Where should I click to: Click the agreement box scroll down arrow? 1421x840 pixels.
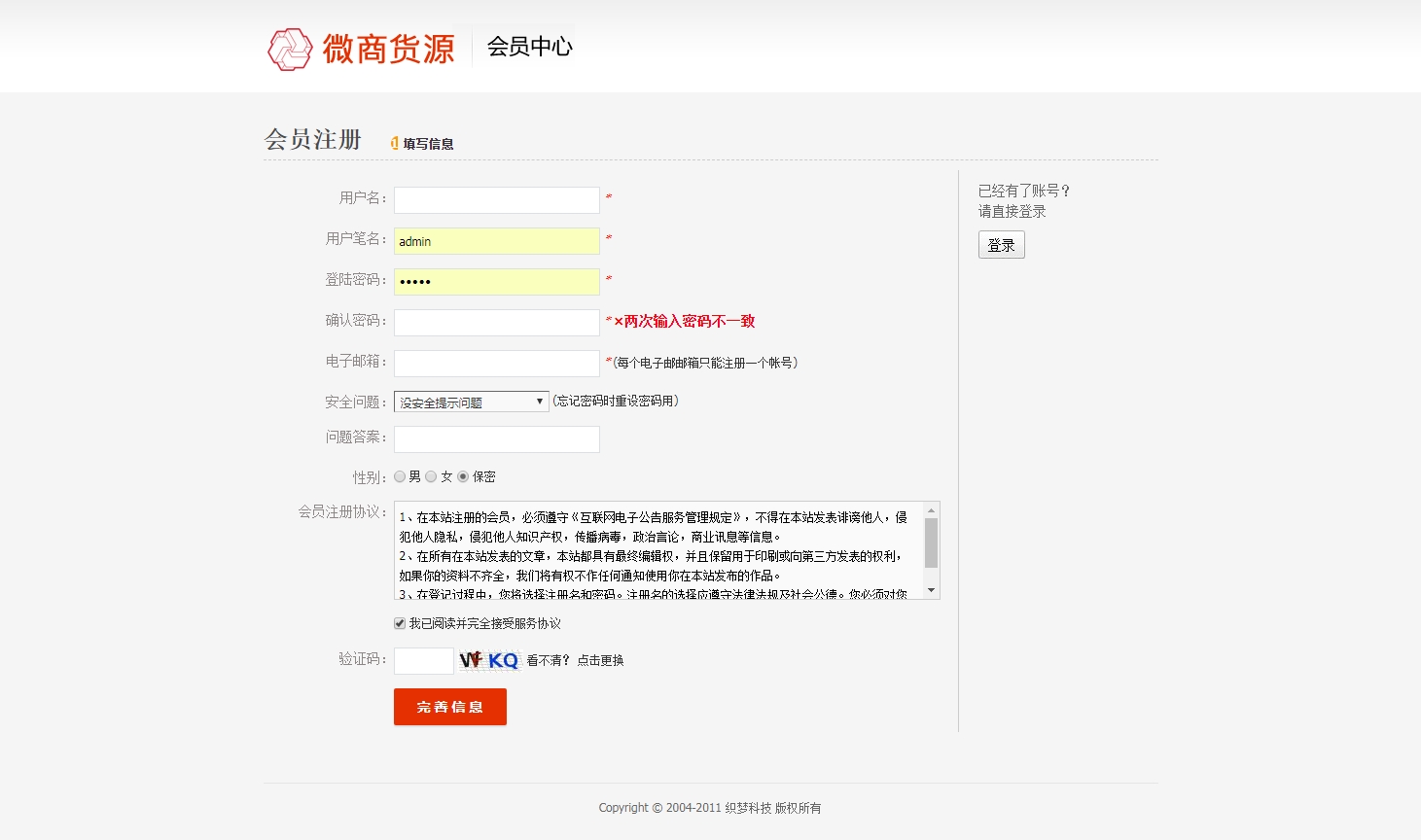coord(931,590)
